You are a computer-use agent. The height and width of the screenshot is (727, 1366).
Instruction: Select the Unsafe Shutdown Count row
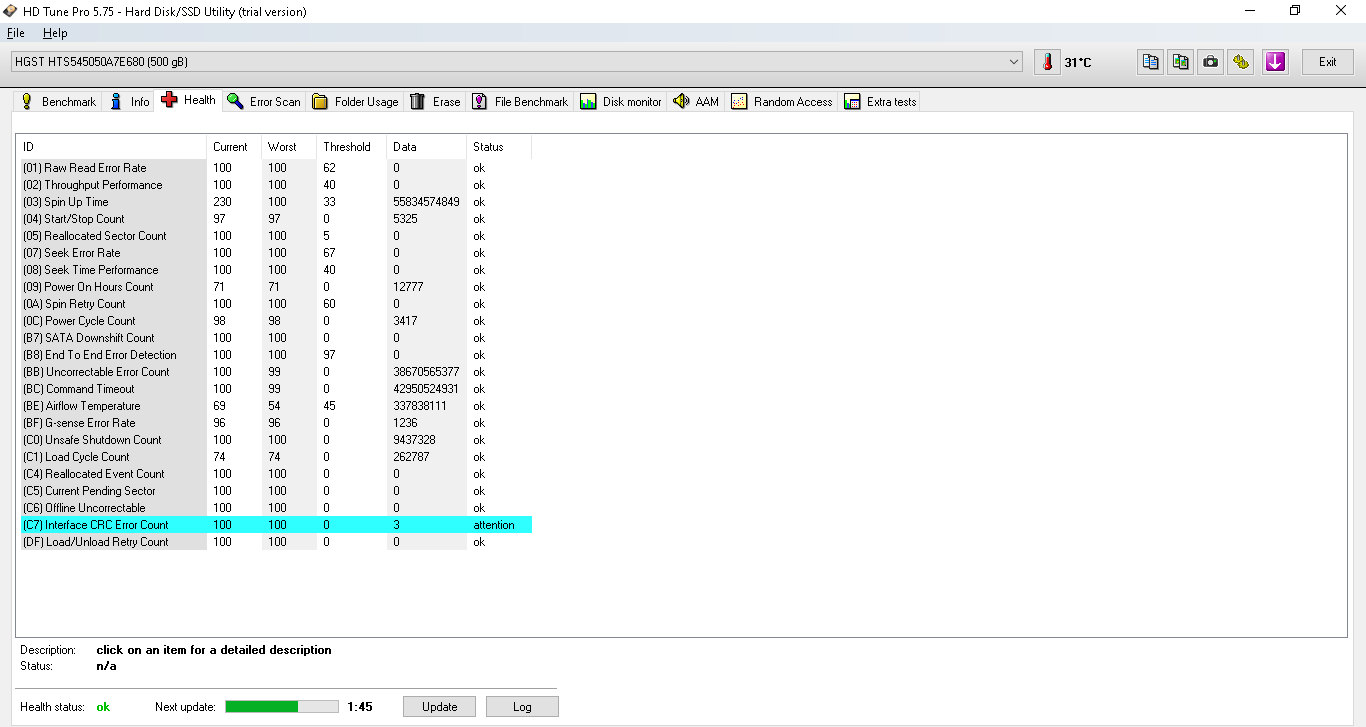276,440
